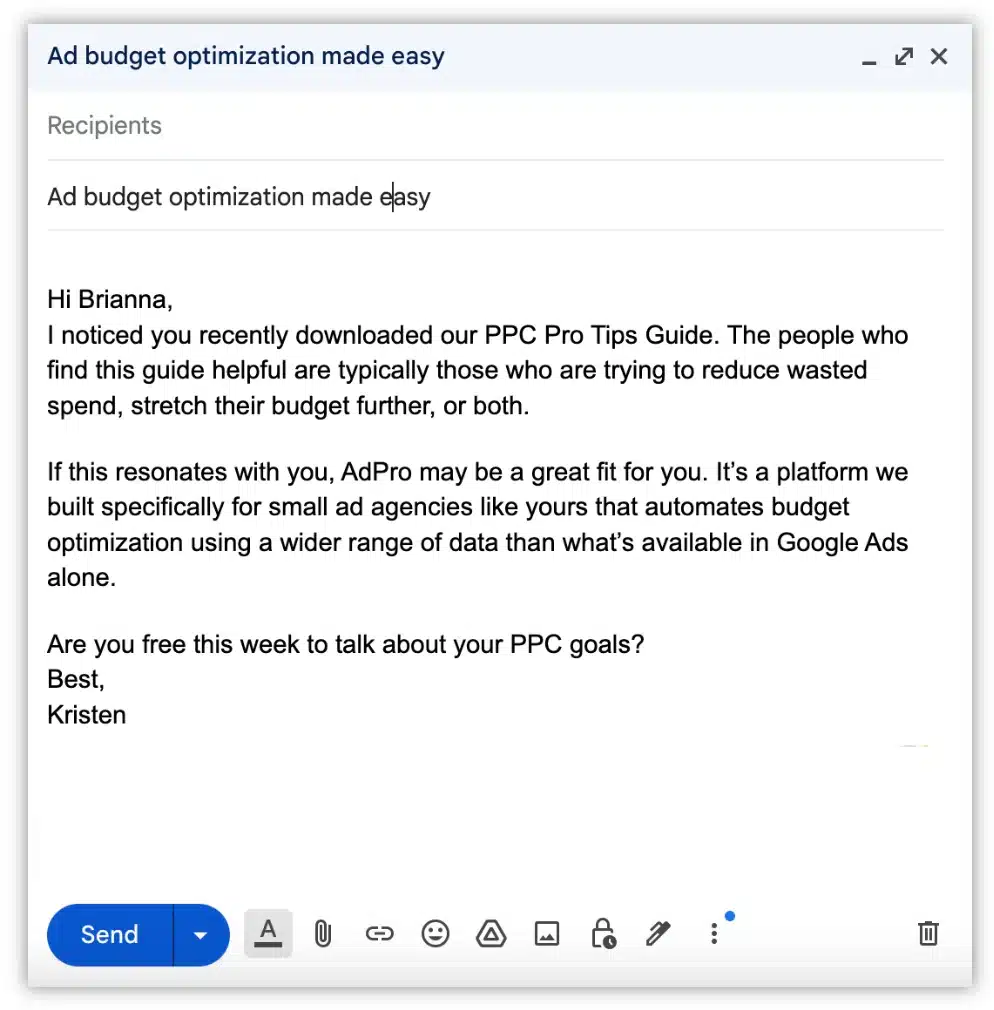
Task: Insert a photo into the email
Action: pyautogui.click(x=547, y=934)
